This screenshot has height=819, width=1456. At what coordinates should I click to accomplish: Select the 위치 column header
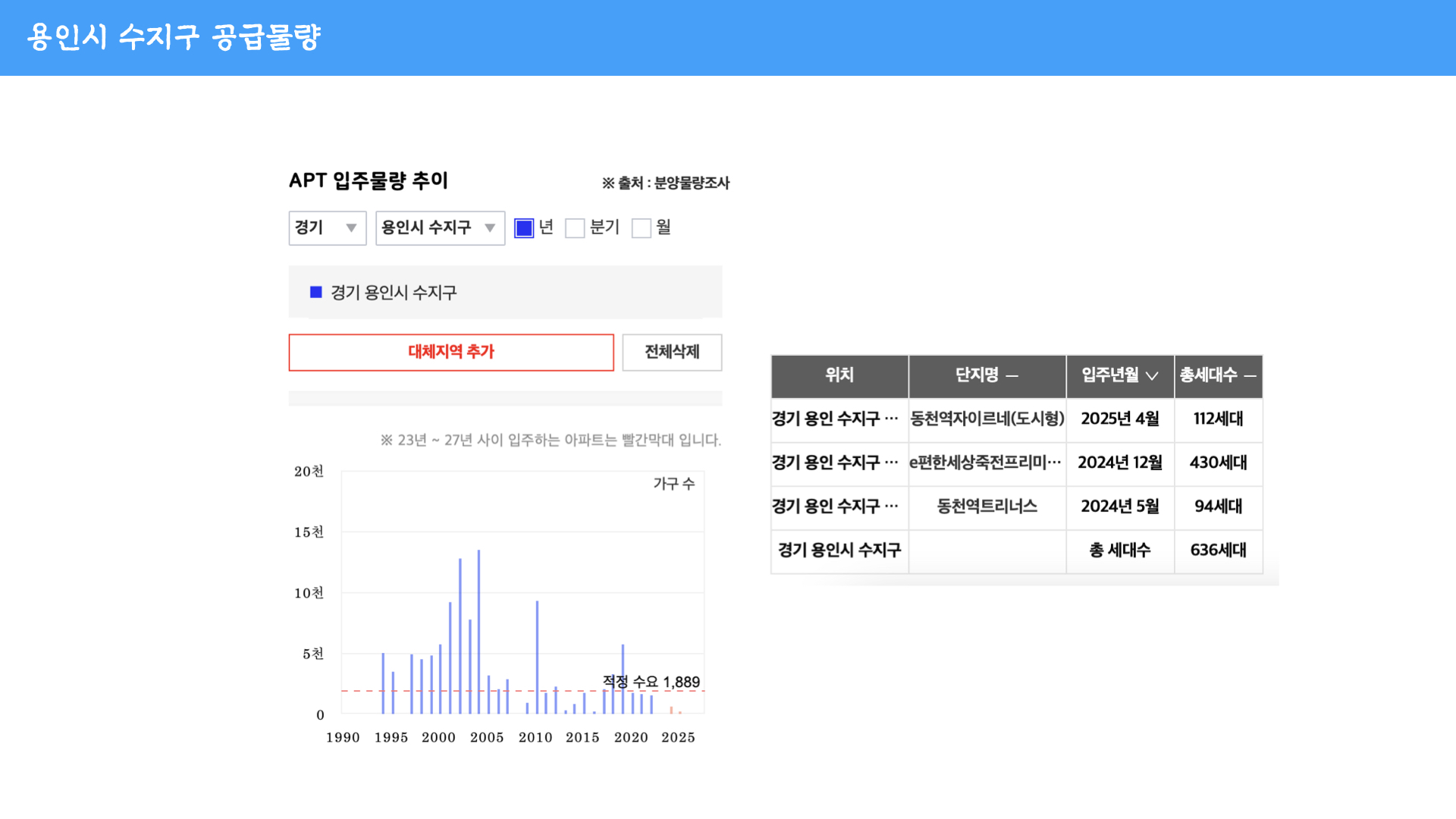pyautogui.click(x=839, y=376)
